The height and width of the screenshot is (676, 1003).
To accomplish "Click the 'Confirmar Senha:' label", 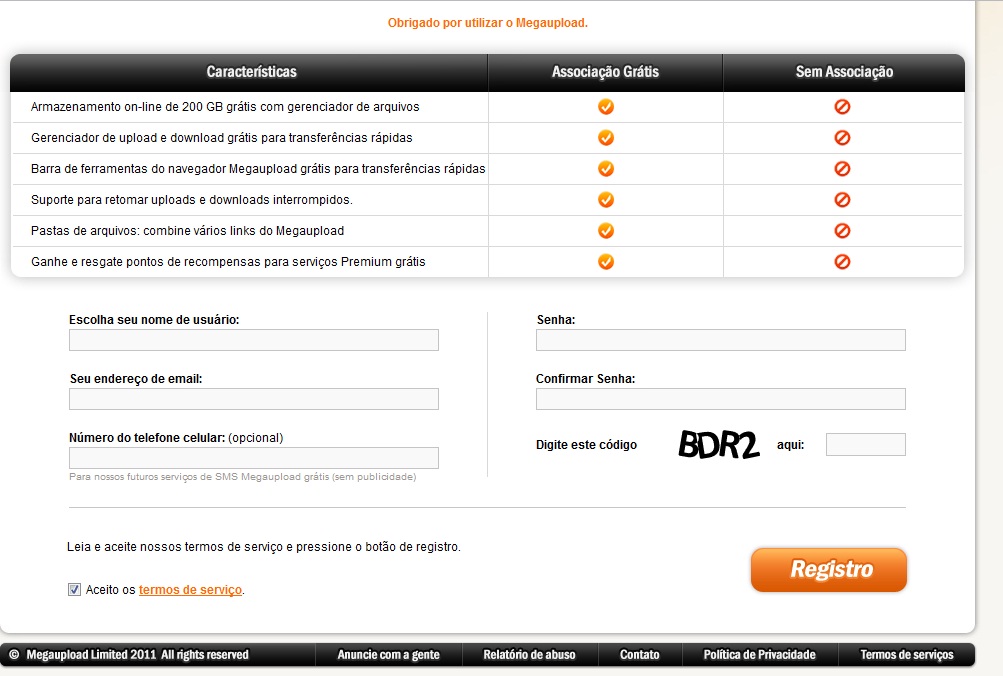I will [585, 379].
